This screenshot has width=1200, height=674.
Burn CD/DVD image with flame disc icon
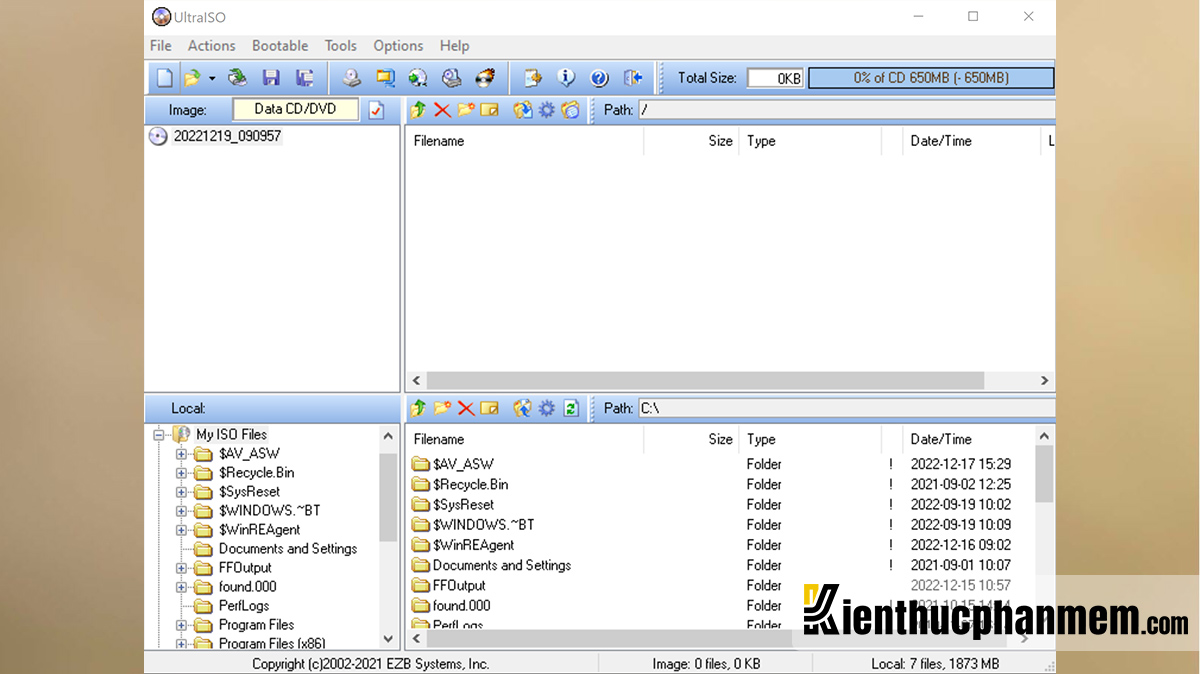pos(485,78)
